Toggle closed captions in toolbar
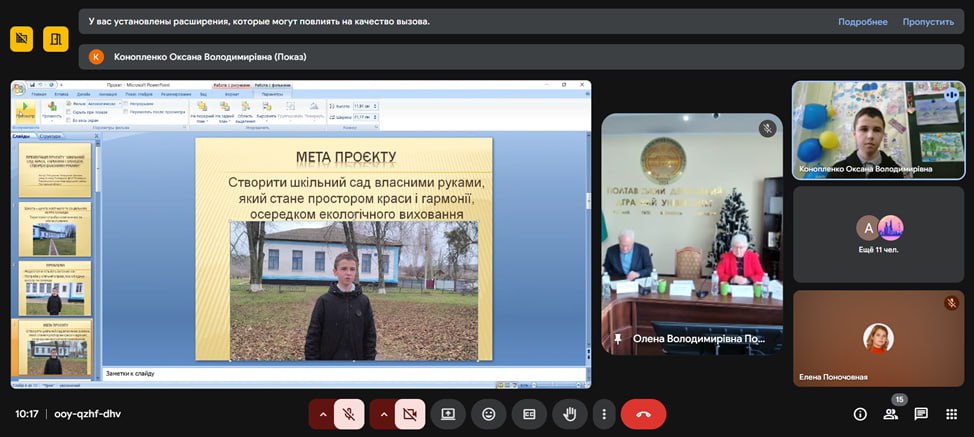The height and width of the screenshot is (437, 974). point(529,414)
